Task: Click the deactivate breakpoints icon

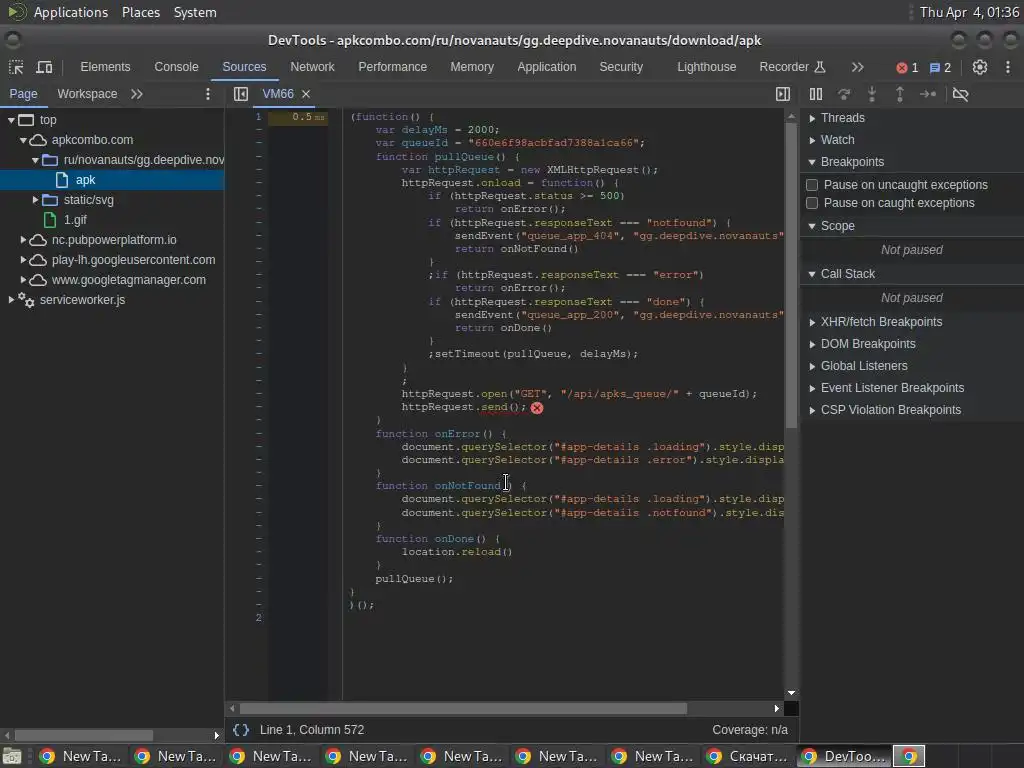Action: click(960, 94)
